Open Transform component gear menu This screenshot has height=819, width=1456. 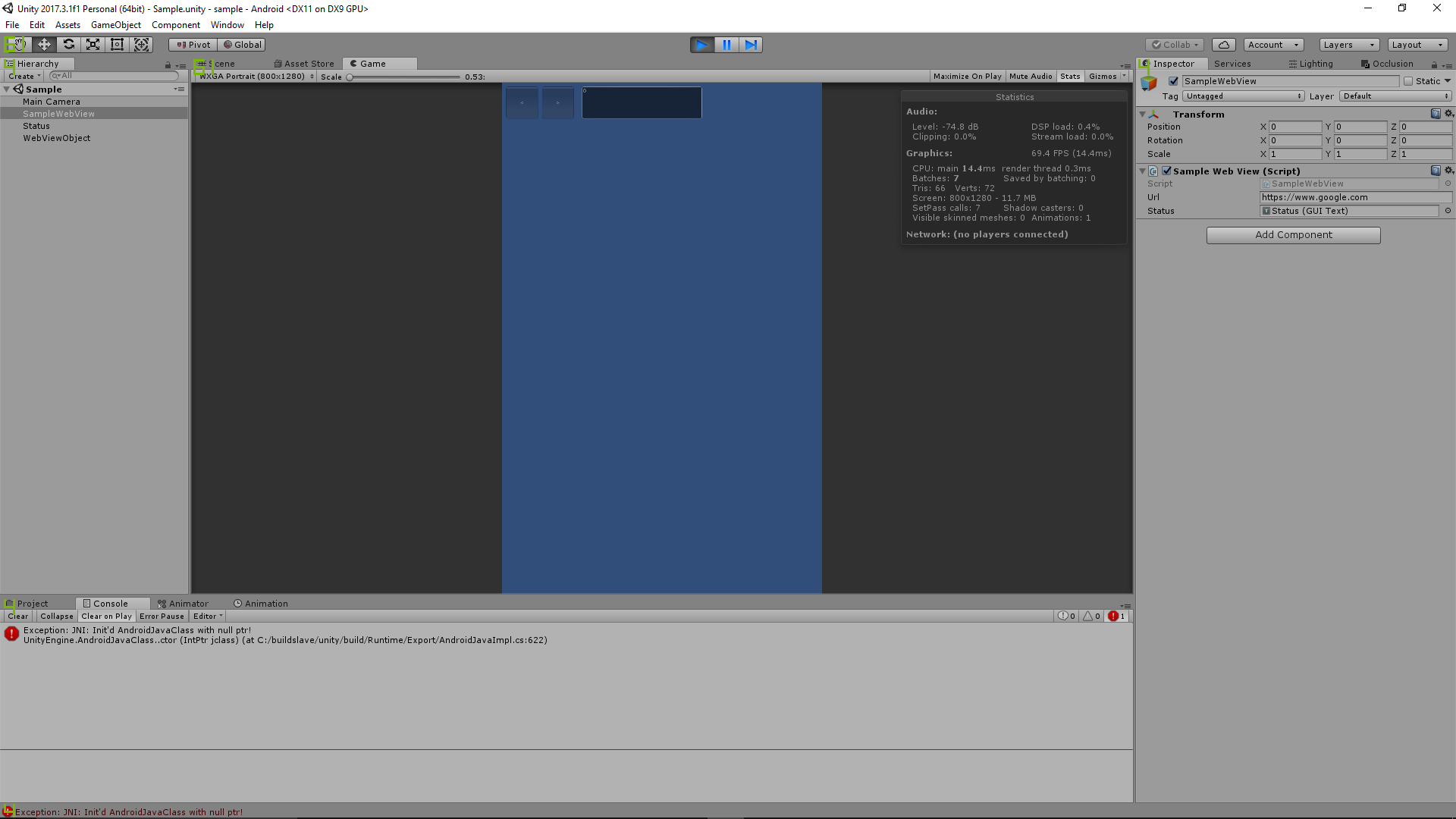[1448, 114]
